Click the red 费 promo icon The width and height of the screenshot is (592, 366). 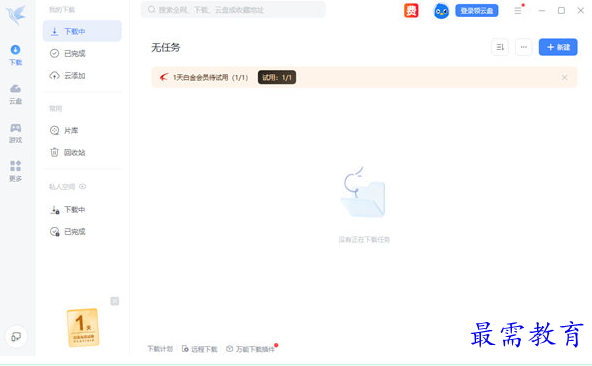coord(411,11)
